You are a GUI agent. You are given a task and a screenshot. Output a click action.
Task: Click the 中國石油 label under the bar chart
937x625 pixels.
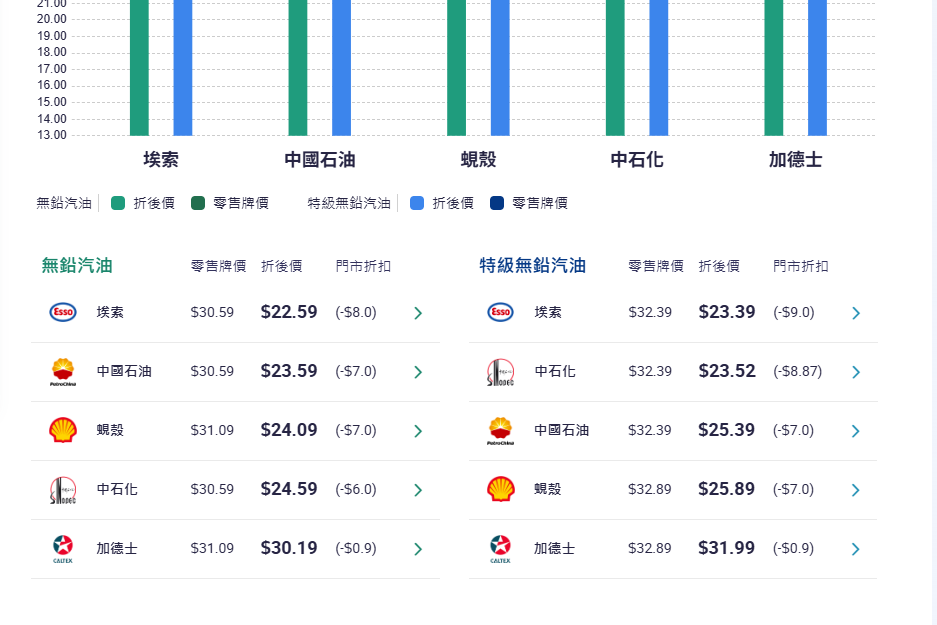319,160
